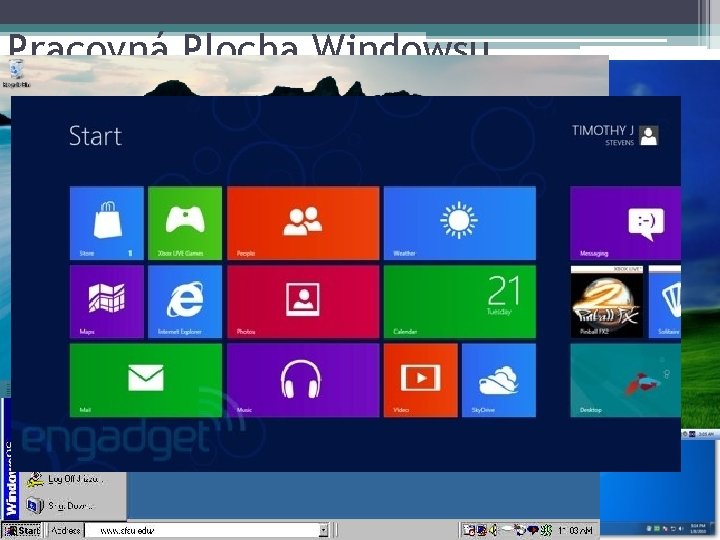
Task: Click the speaker volume icon in the classic tray
Action: 493,530
